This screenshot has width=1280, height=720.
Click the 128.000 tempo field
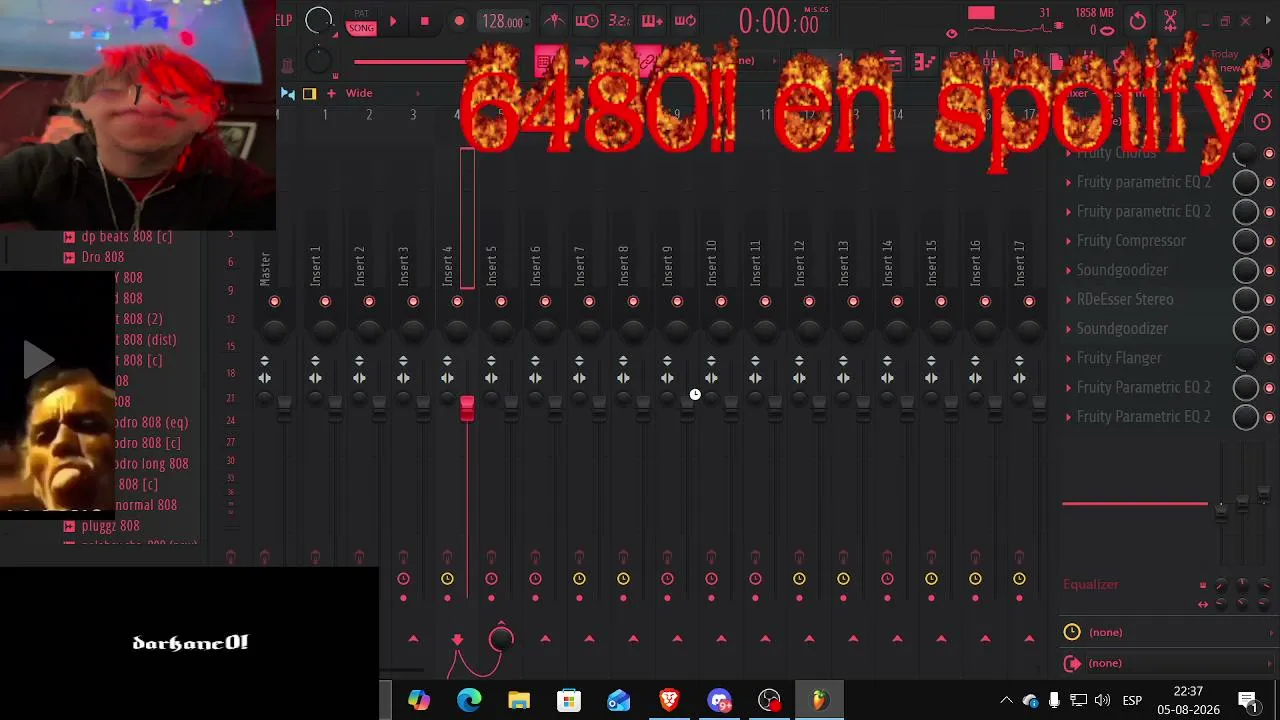503,21
